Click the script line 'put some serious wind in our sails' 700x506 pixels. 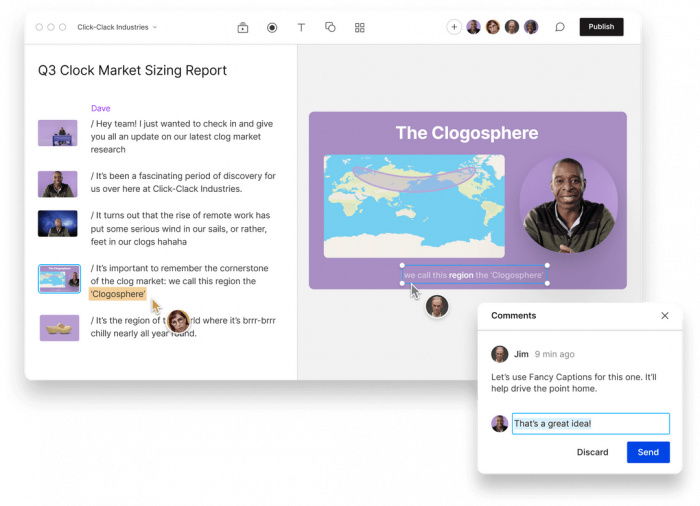(x=179, y=229)
